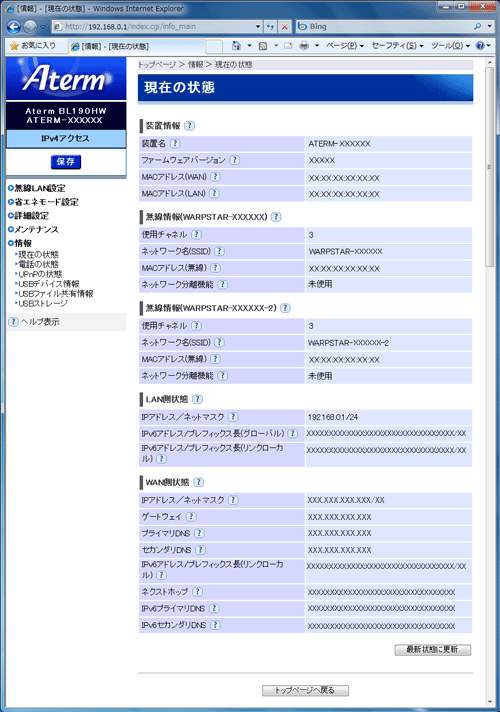Click the Aterm logo banner
500x712 pixels.
66,78
